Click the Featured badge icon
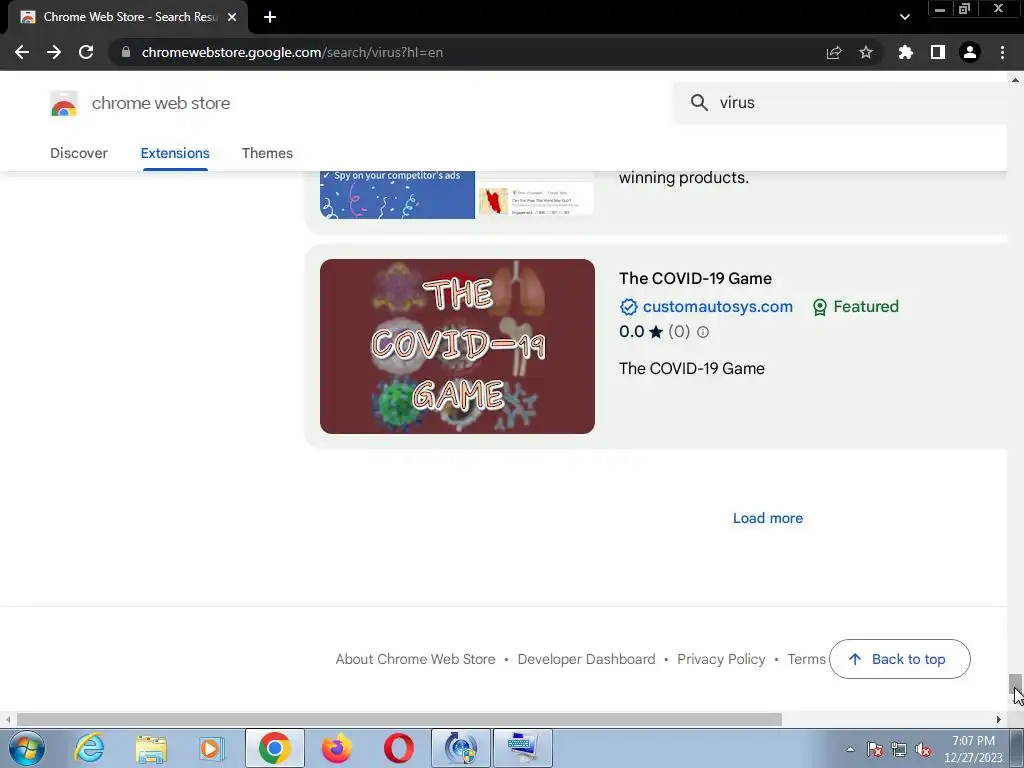 [820, 307]
